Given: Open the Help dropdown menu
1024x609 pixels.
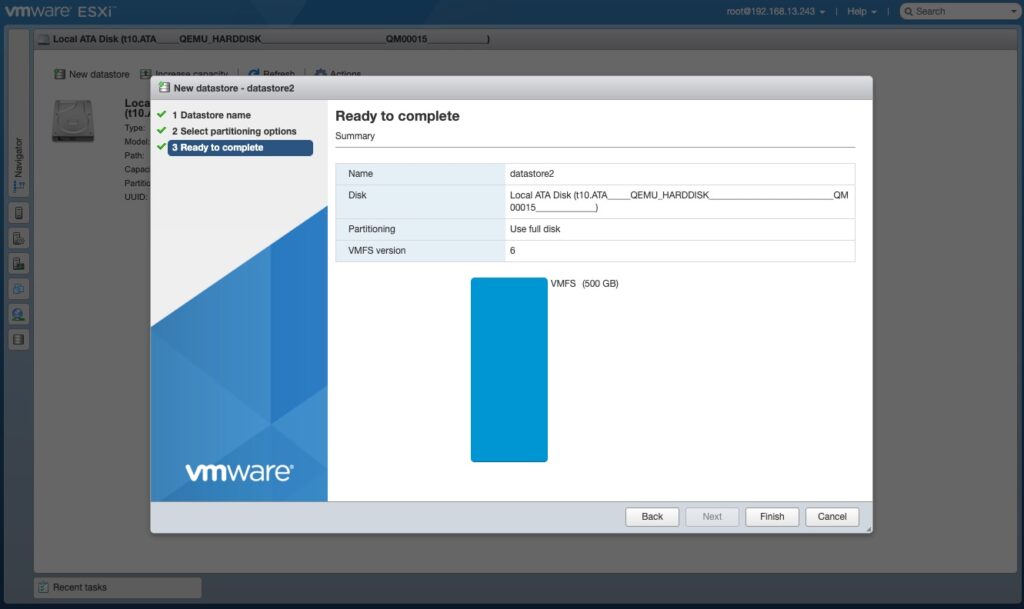Looking at the screenshot, I should point(861,12).
